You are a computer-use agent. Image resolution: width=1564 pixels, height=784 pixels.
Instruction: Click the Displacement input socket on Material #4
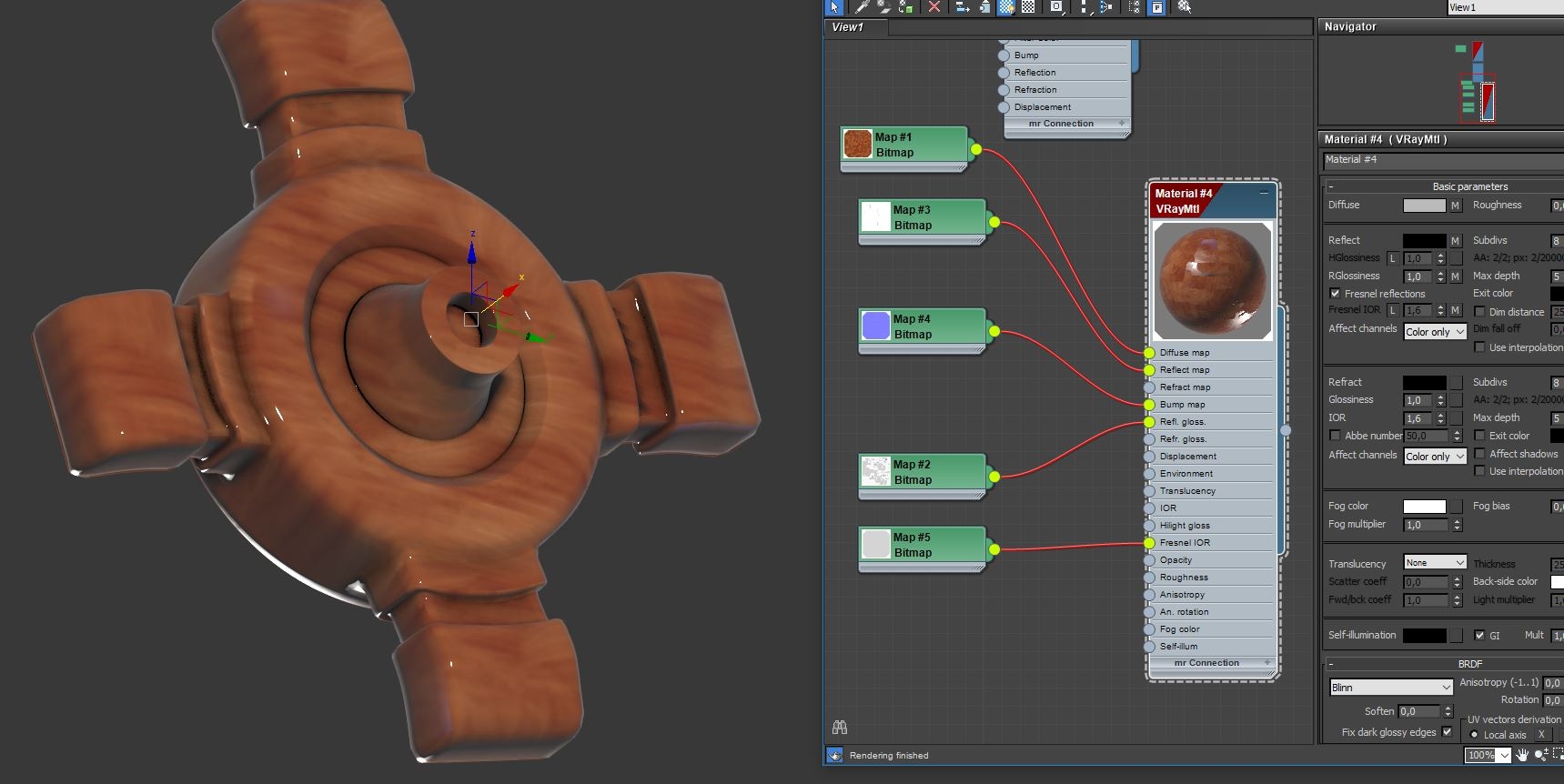point(1150,456)
